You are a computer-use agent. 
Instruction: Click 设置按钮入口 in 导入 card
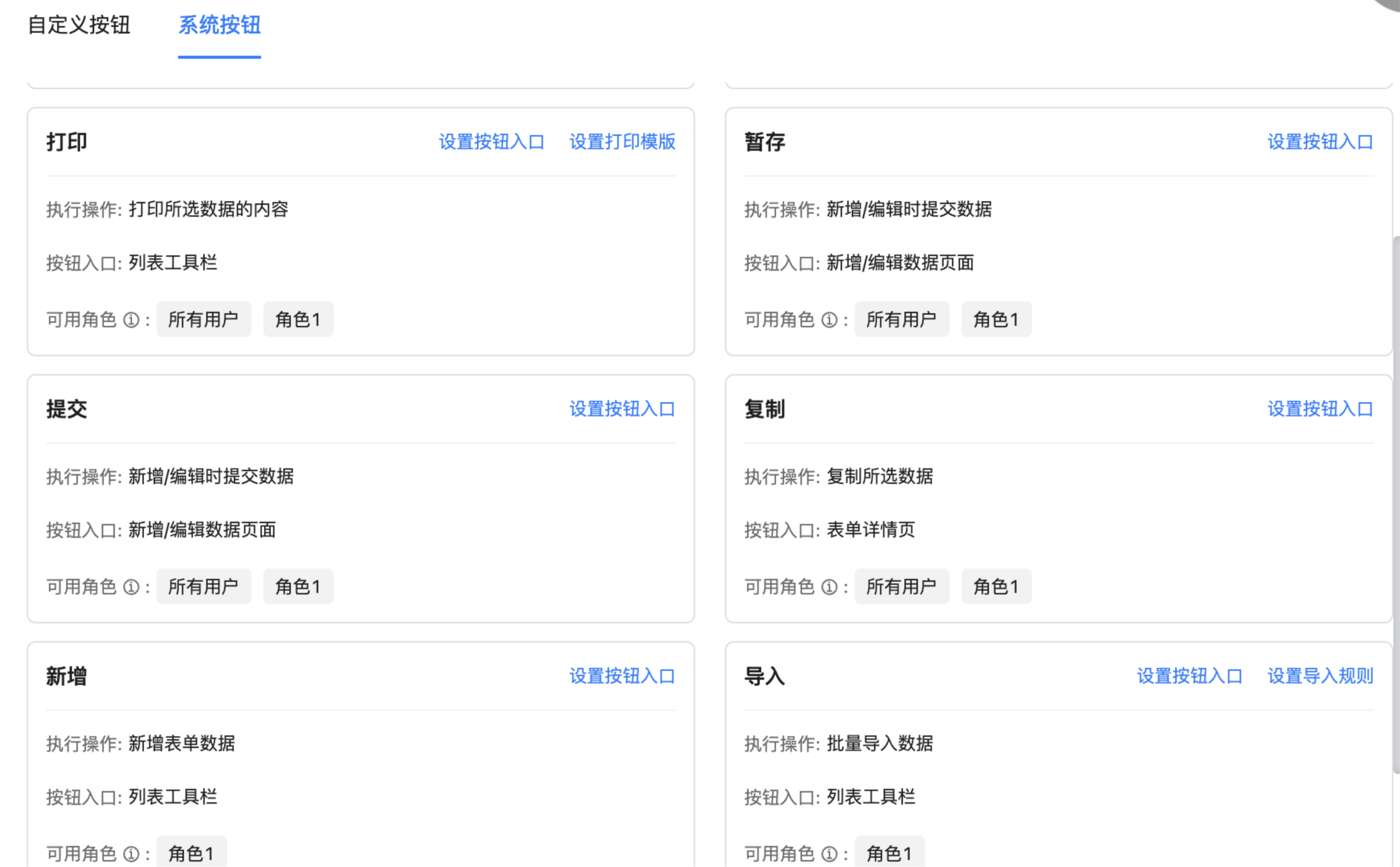coord(1189,676)
